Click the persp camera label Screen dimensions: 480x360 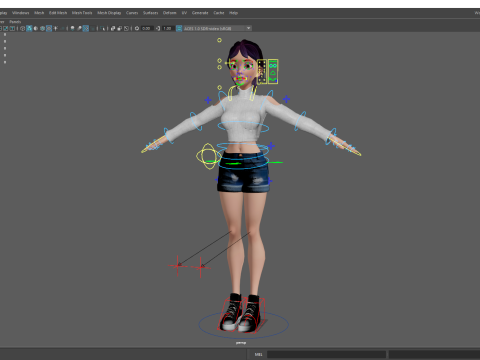tap(241, 343)
